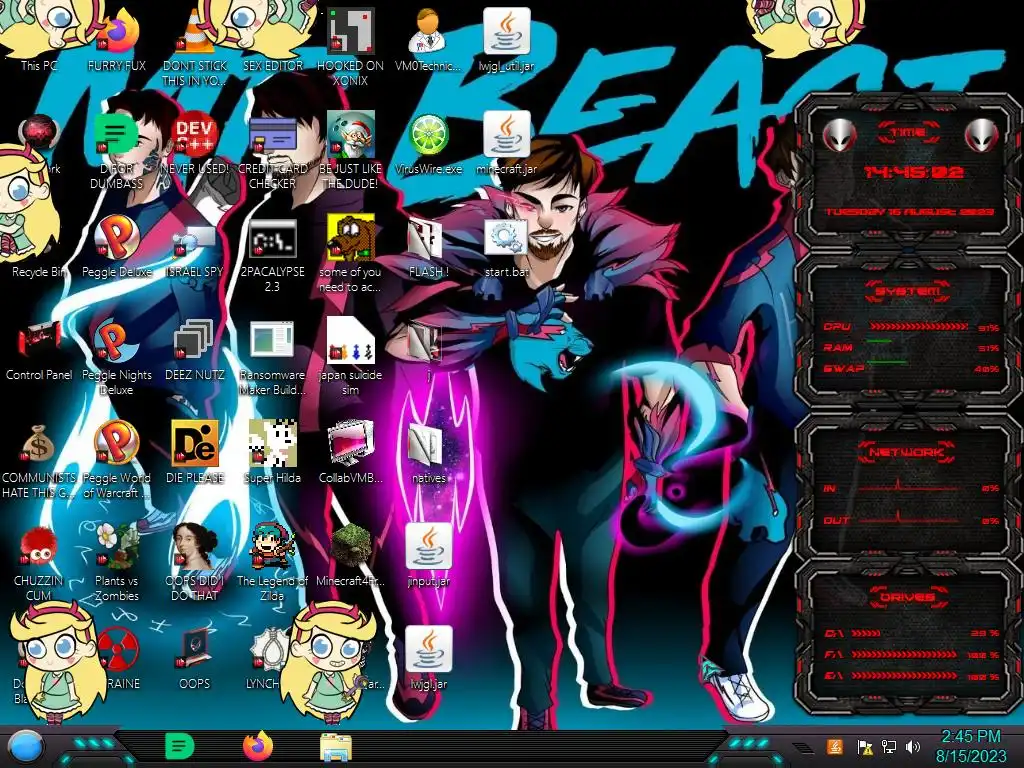Image resolution: width=1024 pixels, height=768 pixels.
Task: Launch Peggle World of Warcraft shortcut
Action: coord(116,460)
